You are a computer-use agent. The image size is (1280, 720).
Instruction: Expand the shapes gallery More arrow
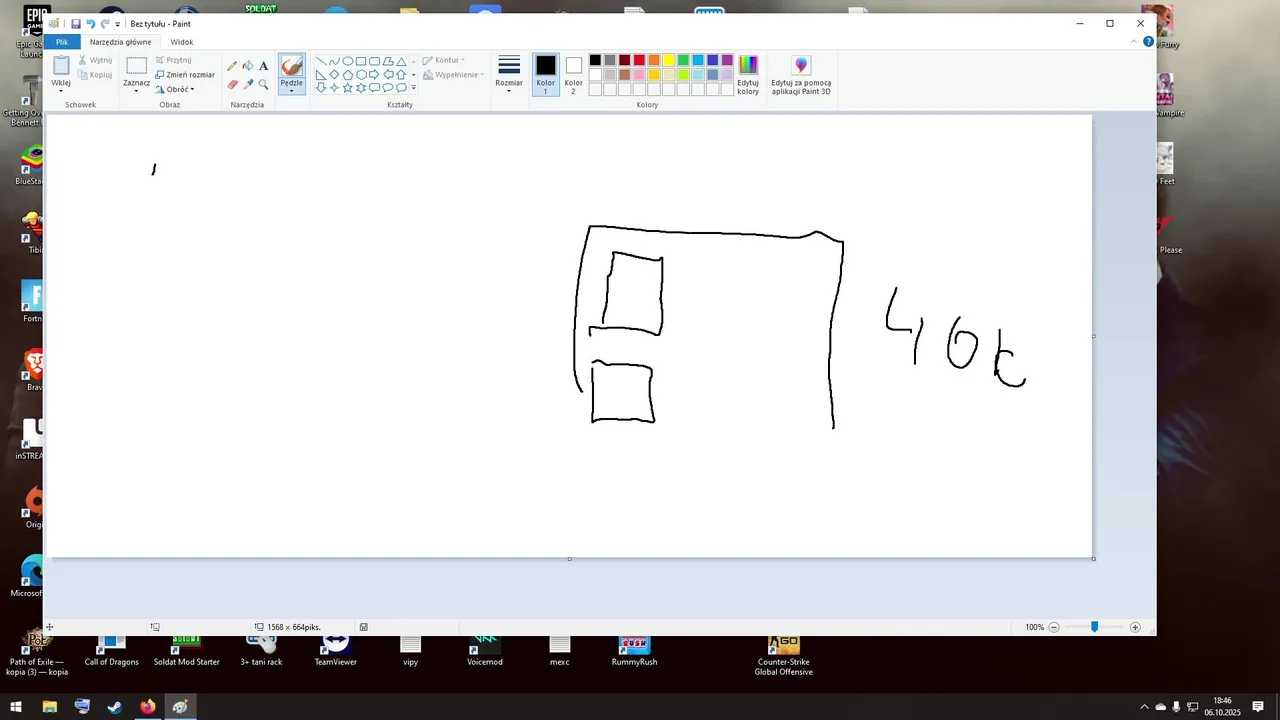pyautogui.click(x=414, y=88)
